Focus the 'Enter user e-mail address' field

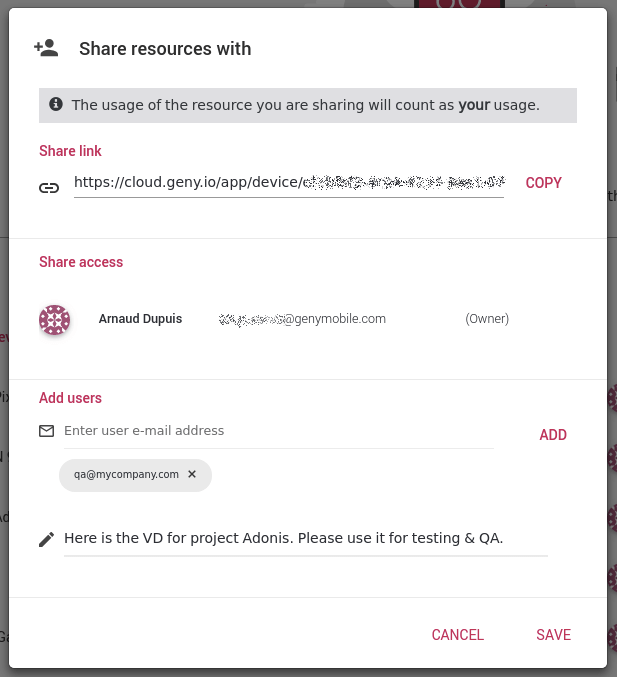click(x=278, y=431)
